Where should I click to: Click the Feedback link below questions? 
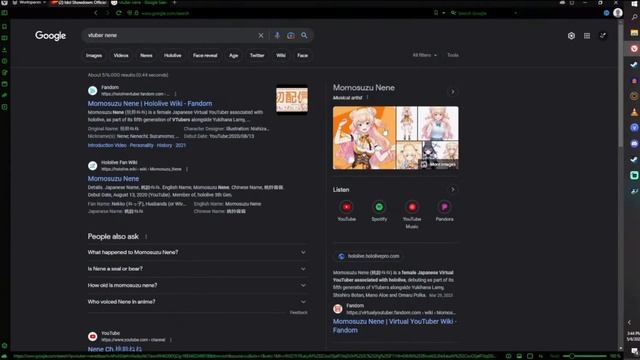coord(298,313)
